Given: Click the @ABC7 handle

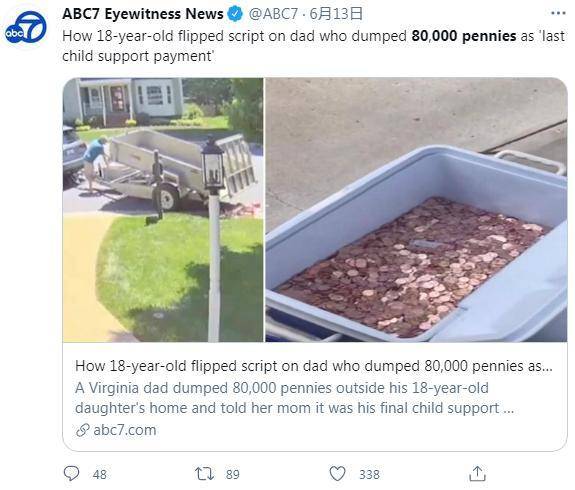Looking at the screenshot, I should [x=273, y=14].
